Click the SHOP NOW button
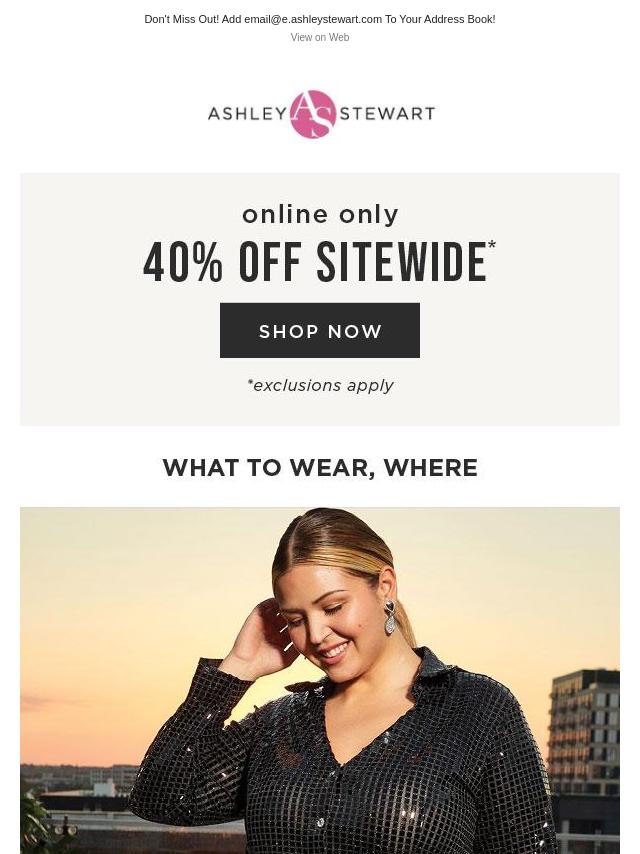 tap(320, 331)
